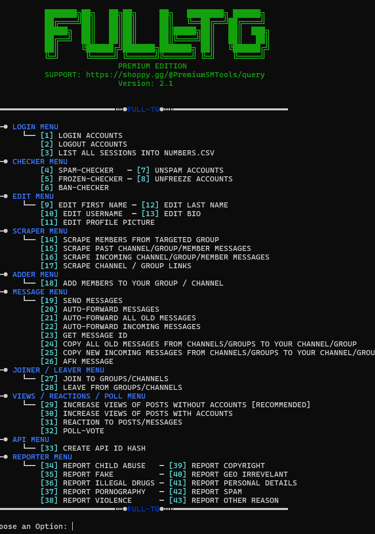The image size is (375, 534).
Task: Select option [19] SEND MESSAGES
Action: pos(81,300)
